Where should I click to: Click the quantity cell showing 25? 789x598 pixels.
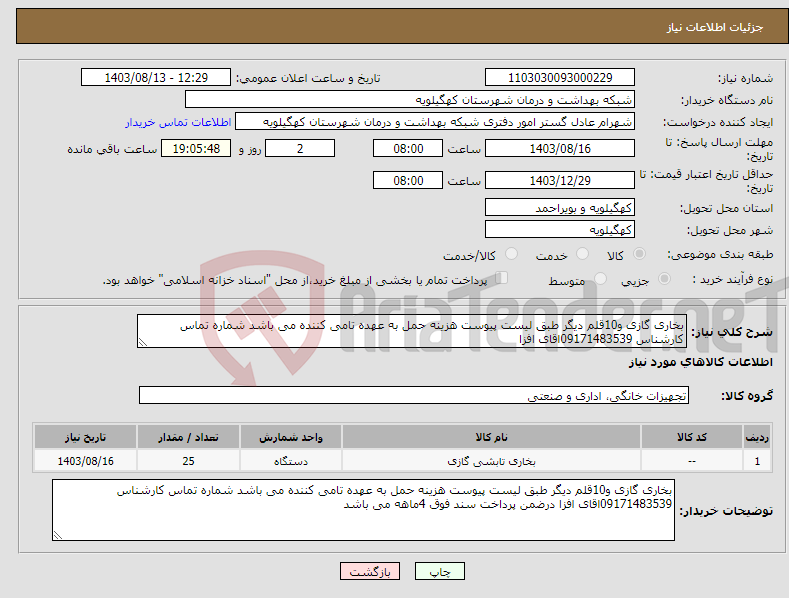tap(188, 461)
